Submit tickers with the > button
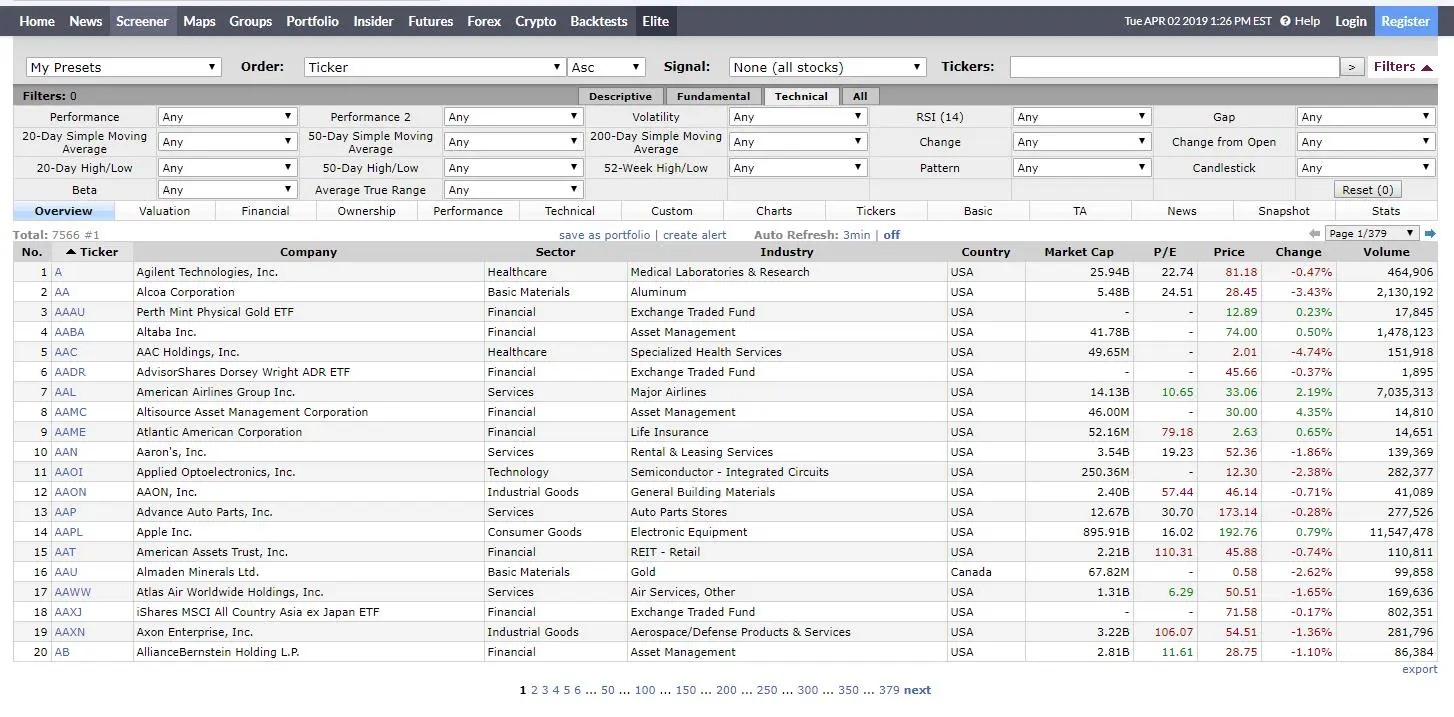1454x717 pixels. click(1352, 67)
